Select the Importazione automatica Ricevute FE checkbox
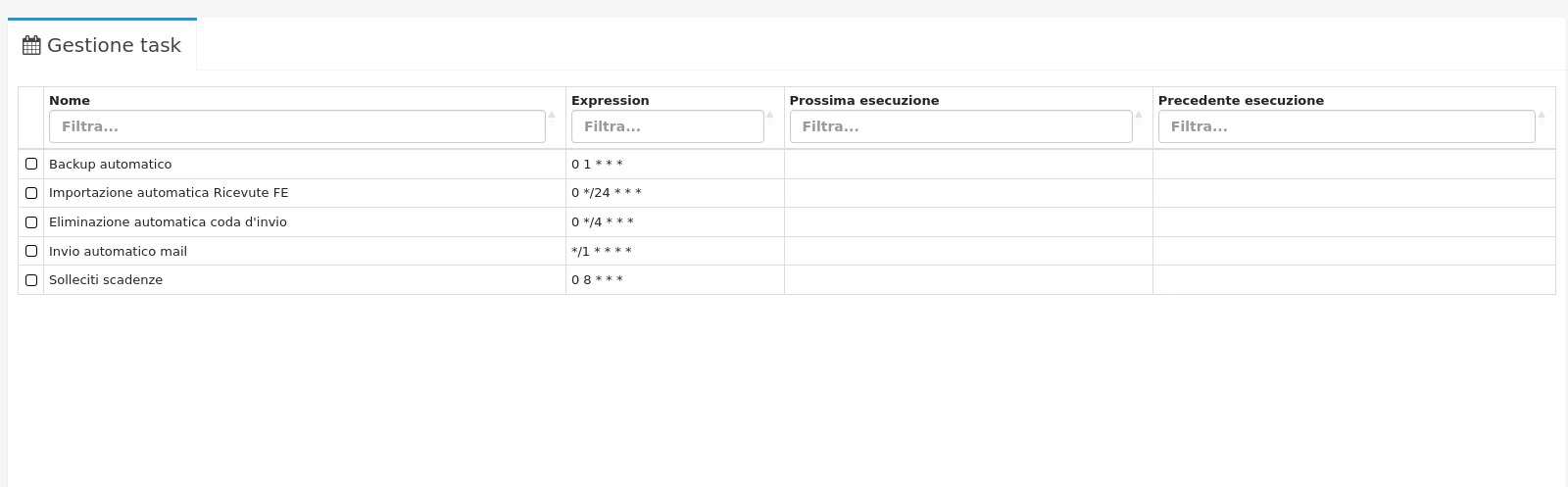1568x487 pixels. tap(31, 193)
